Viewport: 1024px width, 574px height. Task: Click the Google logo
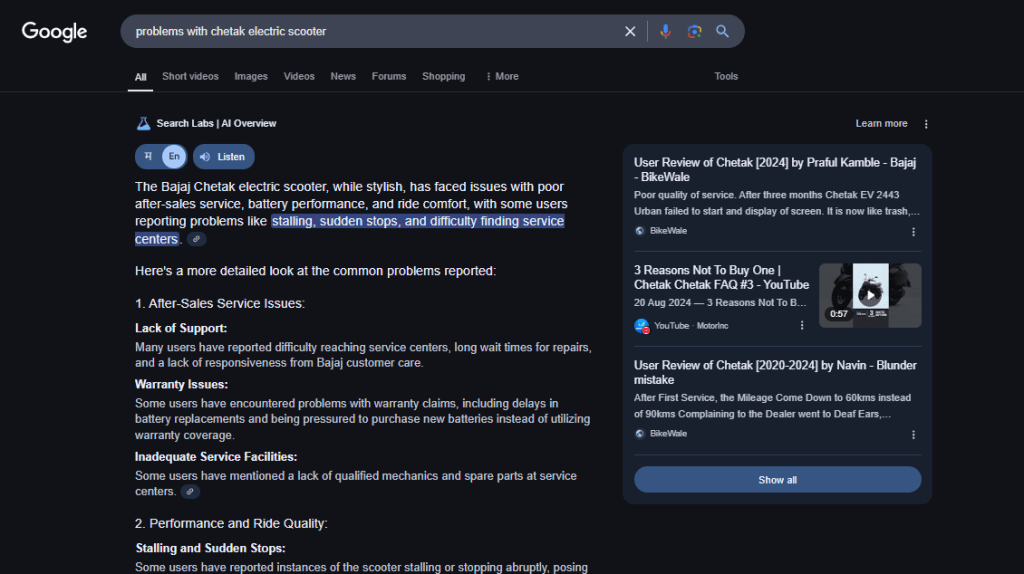55,31
